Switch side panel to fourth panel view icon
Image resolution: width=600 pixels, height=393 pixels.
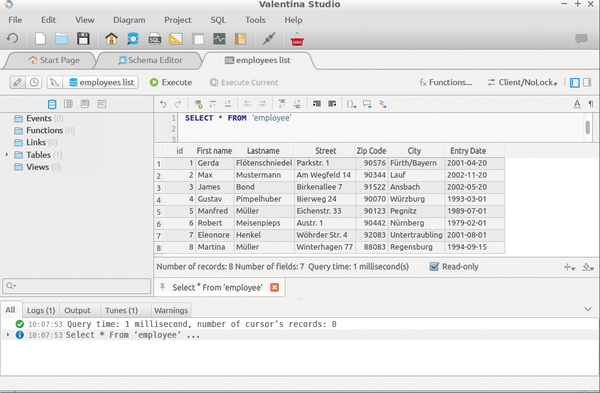pos(101,104)
